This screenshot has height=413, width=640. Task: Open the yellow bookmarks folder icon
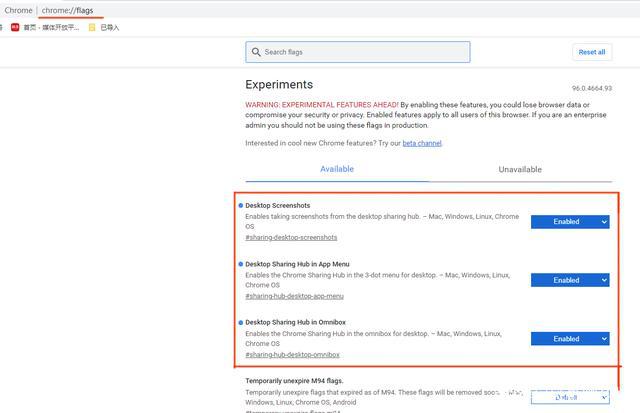click(x=92, y=27)
